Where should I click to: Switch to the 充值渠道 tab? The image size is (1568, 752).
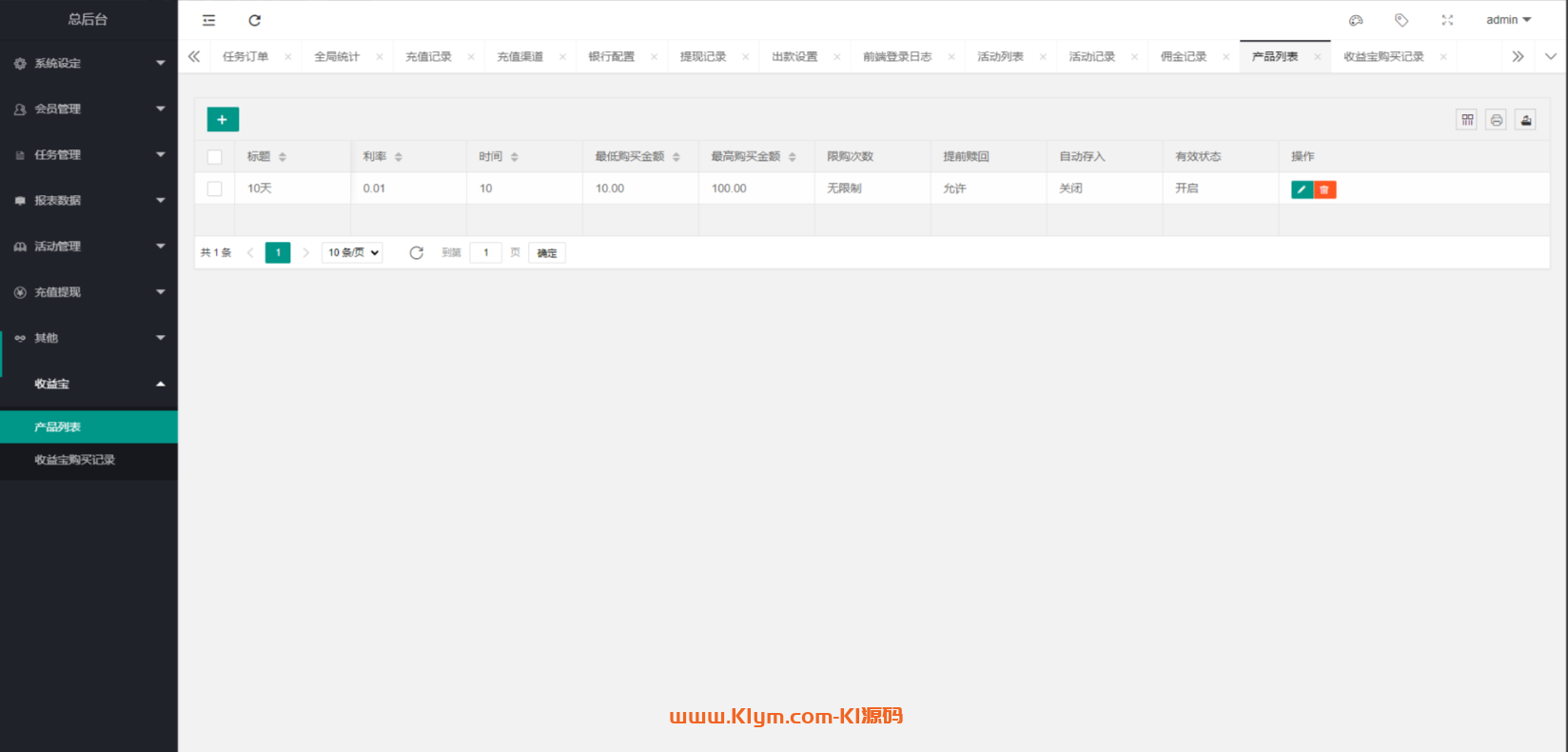(x=519, y=57)
